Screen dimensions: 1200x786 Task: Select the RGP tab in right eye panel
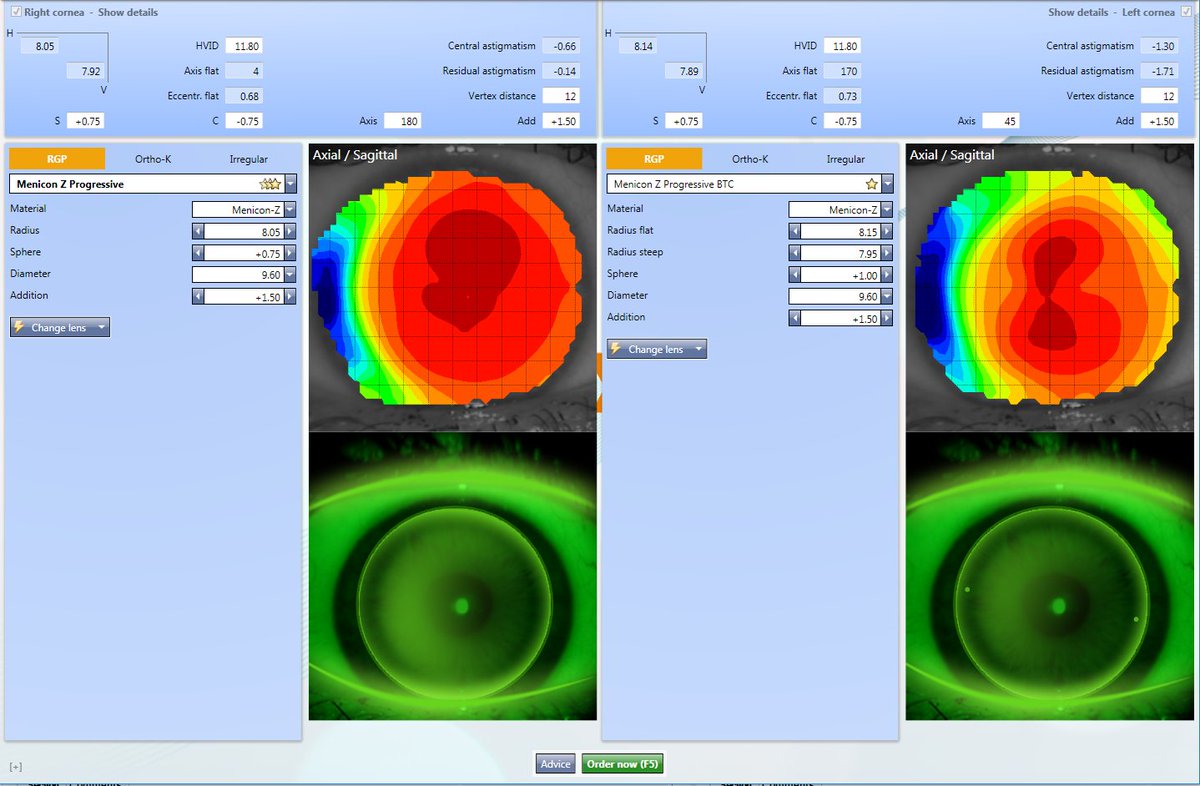pyautogui.click(x=57, y=159)
